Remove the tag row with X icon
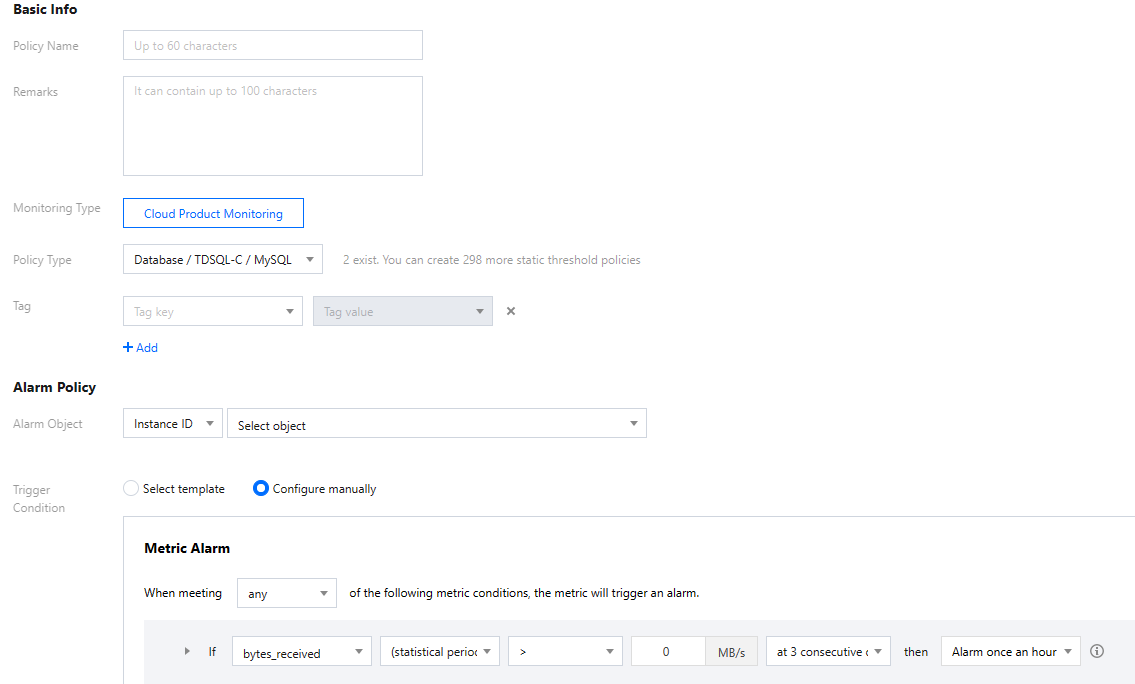This screenshot has width=1135, height=684. point(511,311)
